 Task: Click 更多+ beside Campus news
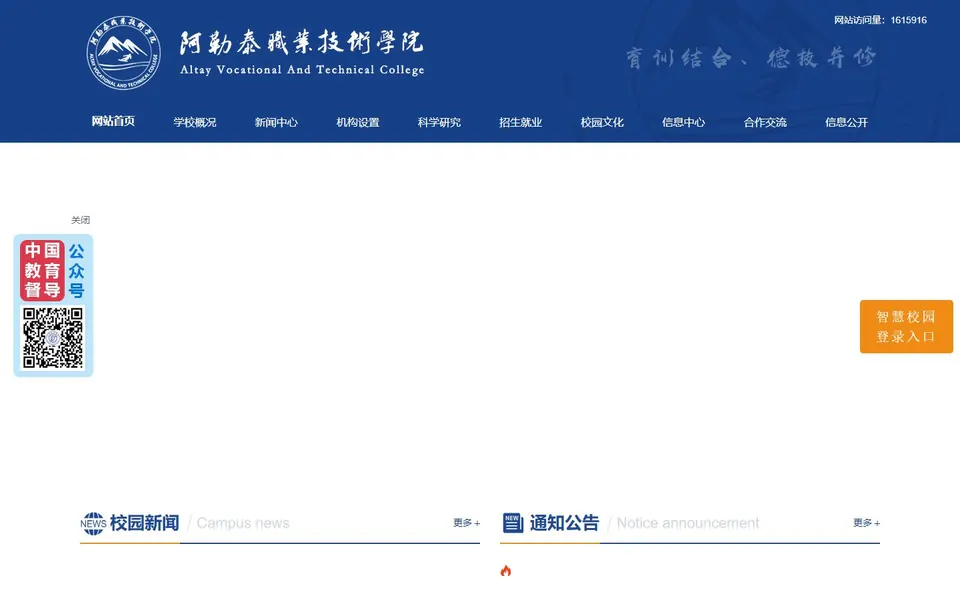point(467,523)
